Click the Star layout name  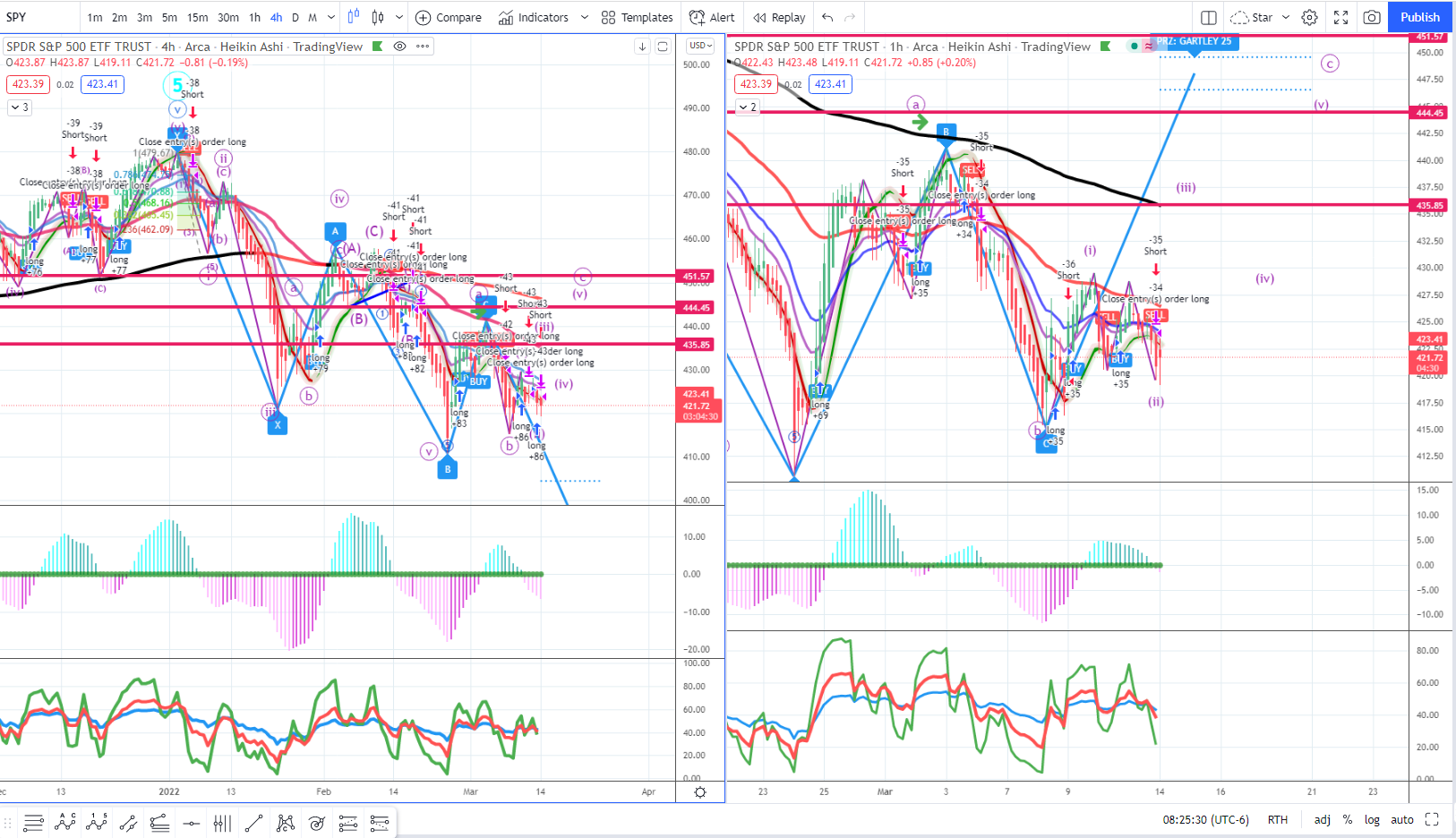[1262, 17]
